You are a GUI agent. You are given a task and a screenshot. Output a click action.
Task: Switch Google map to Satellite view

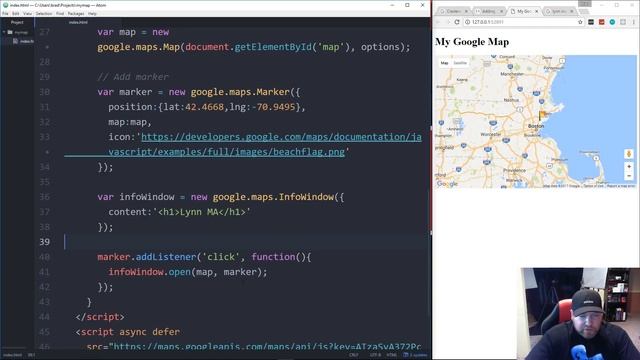pyautogui.click(x=460, y=63)
